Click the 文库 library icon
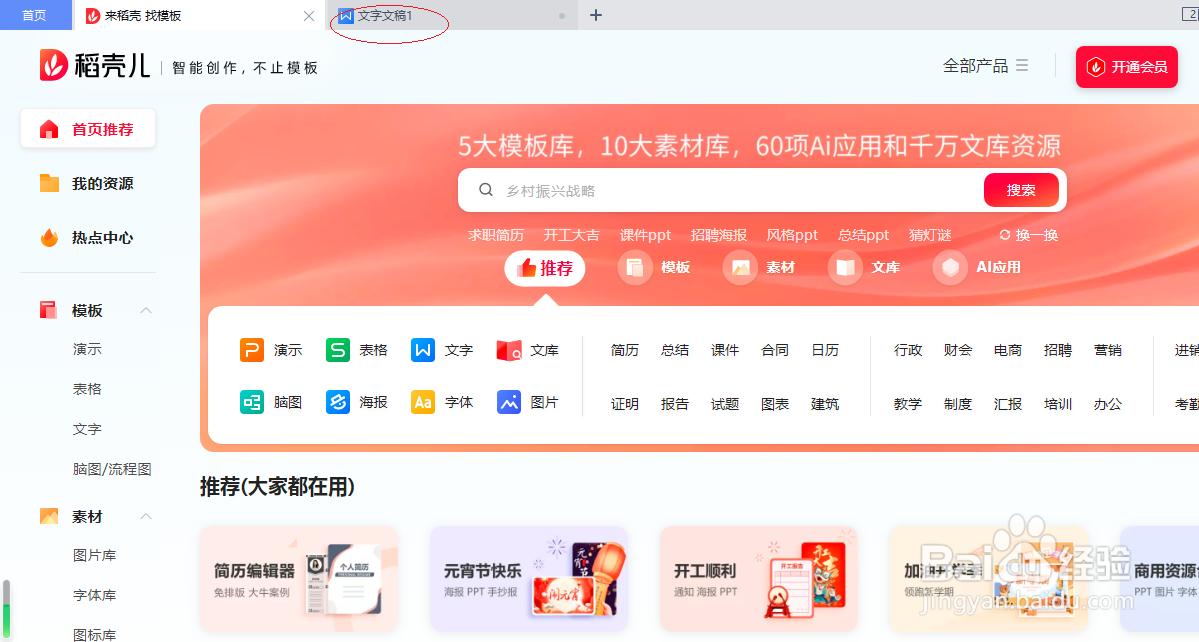Screen dimensions: 1199x642 point(511,350)
